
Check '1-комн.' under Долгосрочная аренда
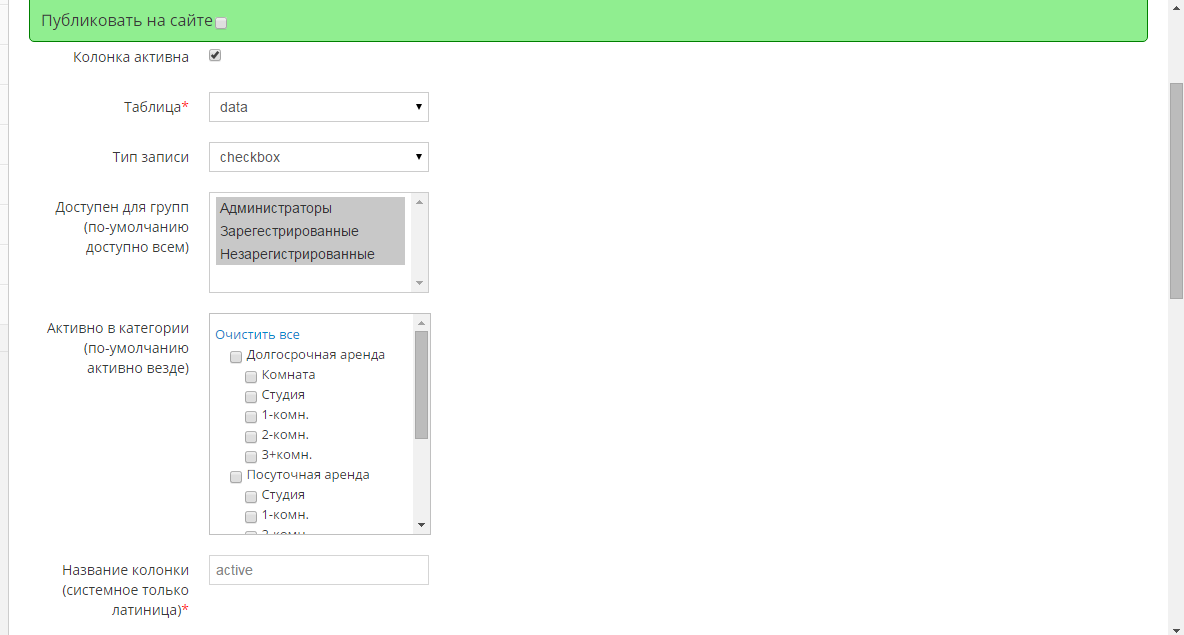[251, 417]
